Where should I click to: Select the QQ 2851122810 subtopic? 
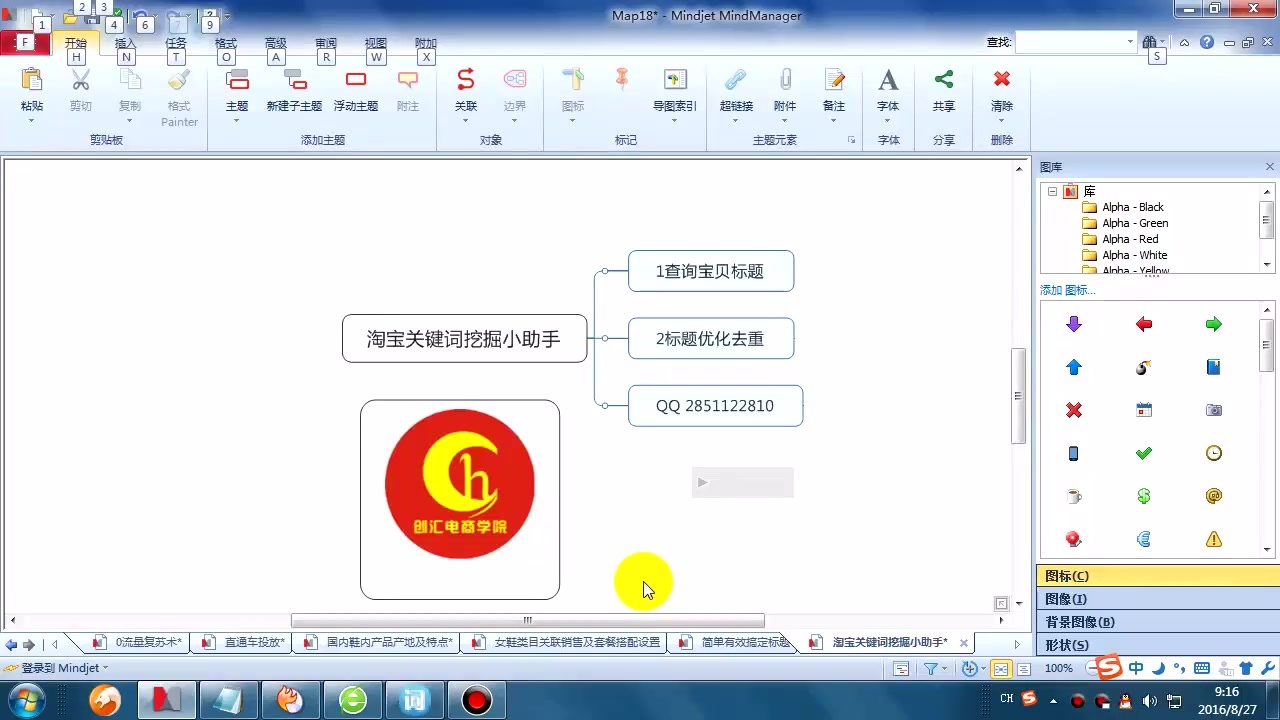pos(715,406)
